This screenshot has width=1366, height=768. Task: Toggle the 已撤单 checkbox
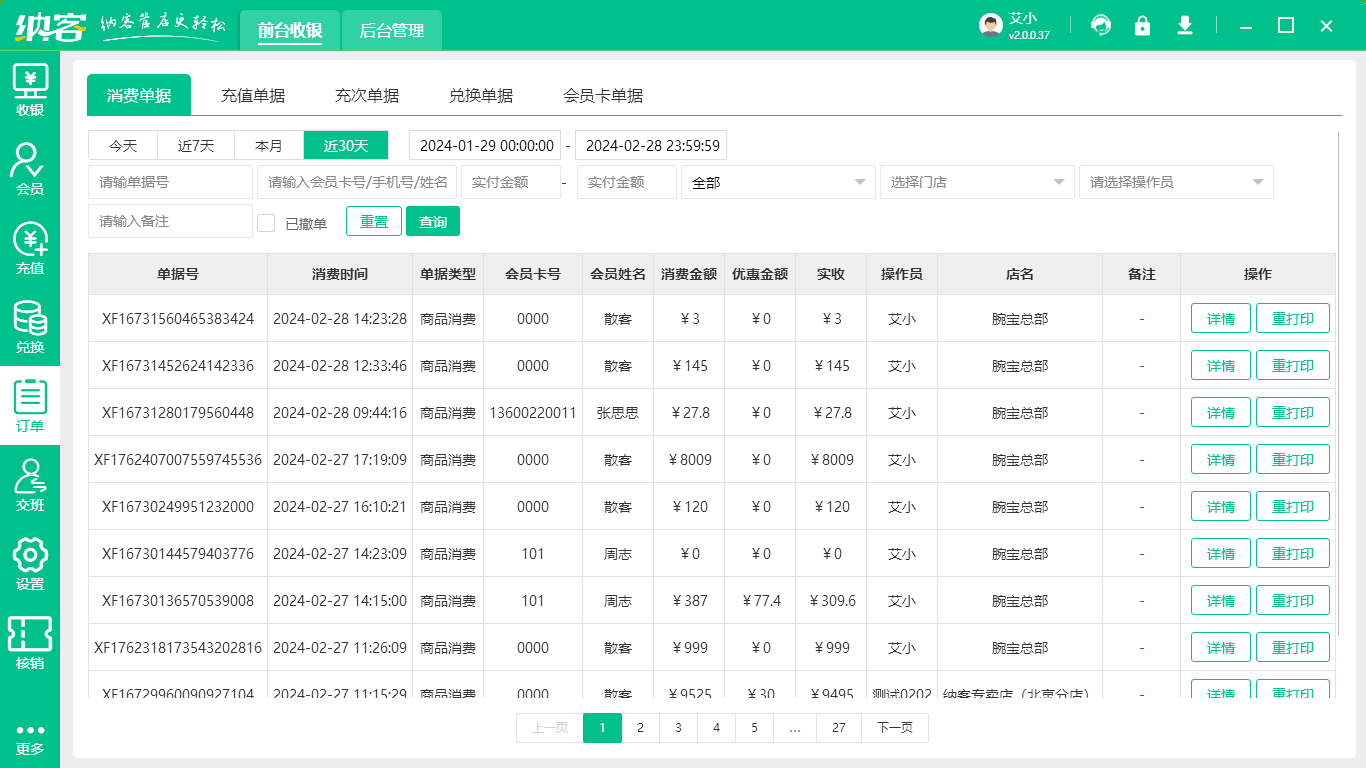tap(266, 222)
